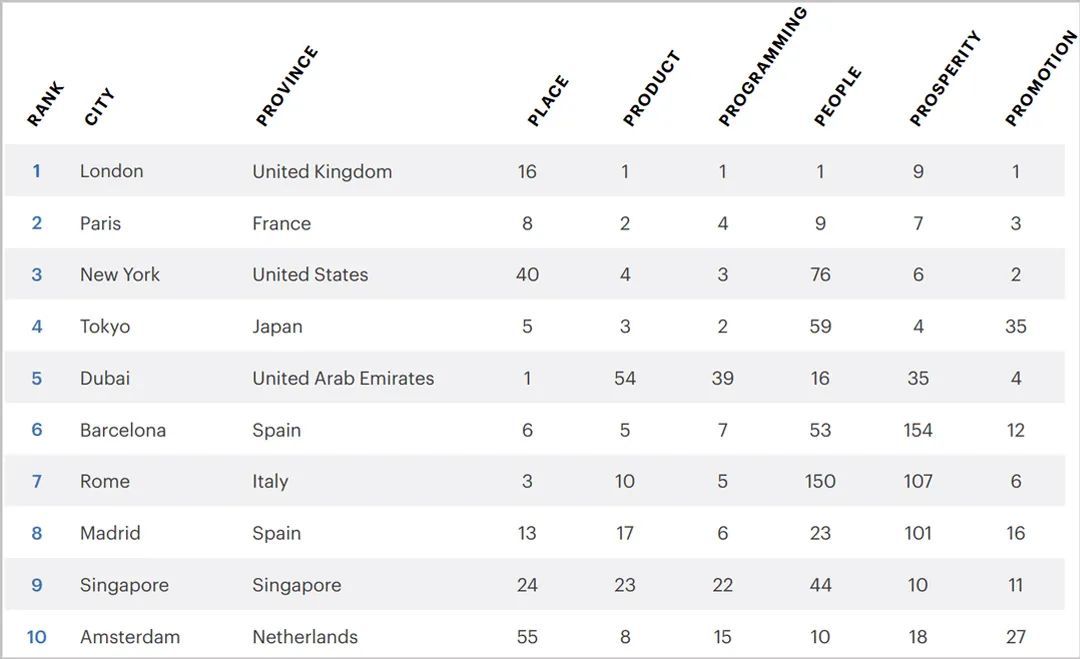This screenshot has width=1080, height=659.
Task: Sort by PROGRAMMING column header
Action: pos(762,67)
